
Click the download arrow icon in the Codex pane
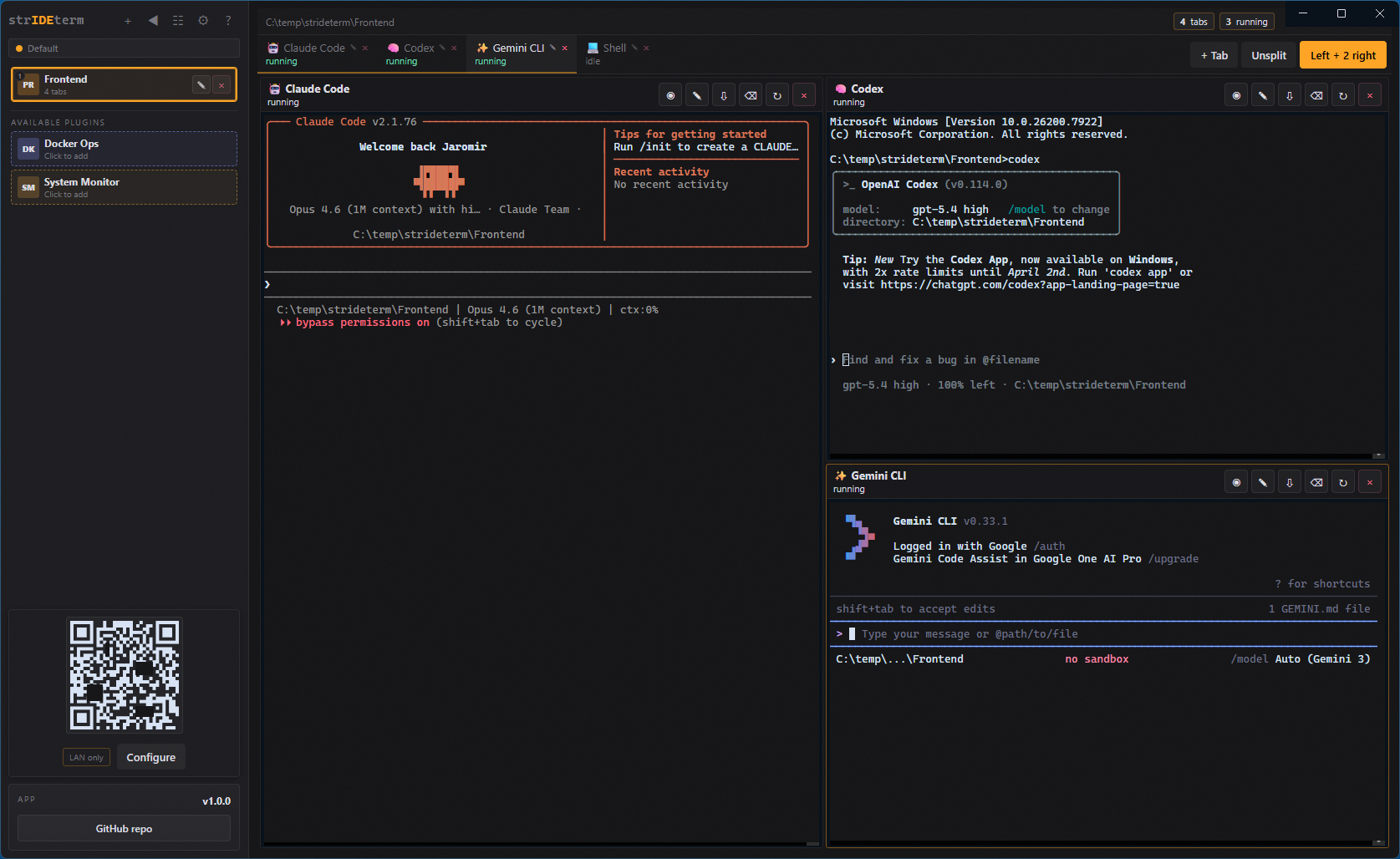coord(1290,96)
